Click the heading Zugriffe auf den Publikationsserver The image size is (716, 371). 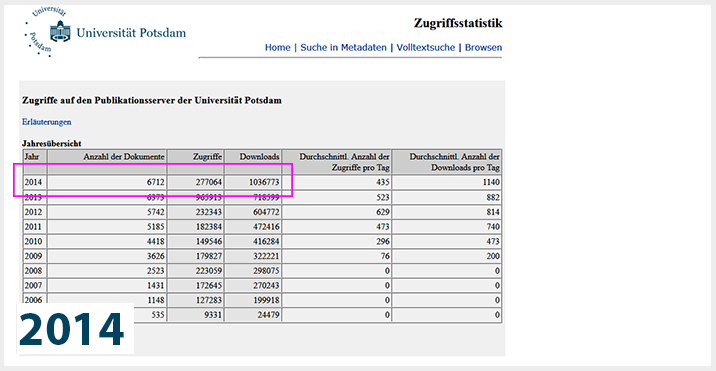click(x=152, y=101)
